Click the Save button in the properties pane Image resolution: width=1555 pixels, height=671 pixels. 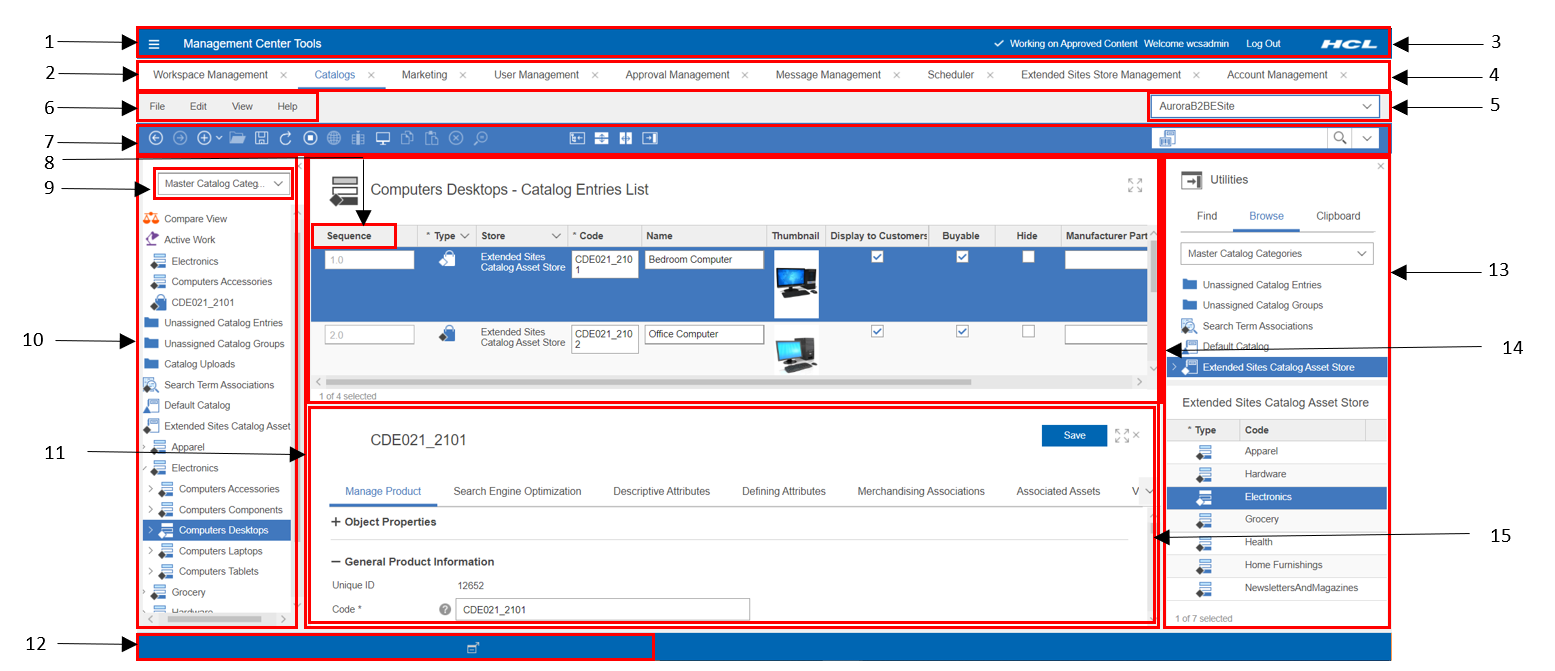click(x=1074, y=435)
